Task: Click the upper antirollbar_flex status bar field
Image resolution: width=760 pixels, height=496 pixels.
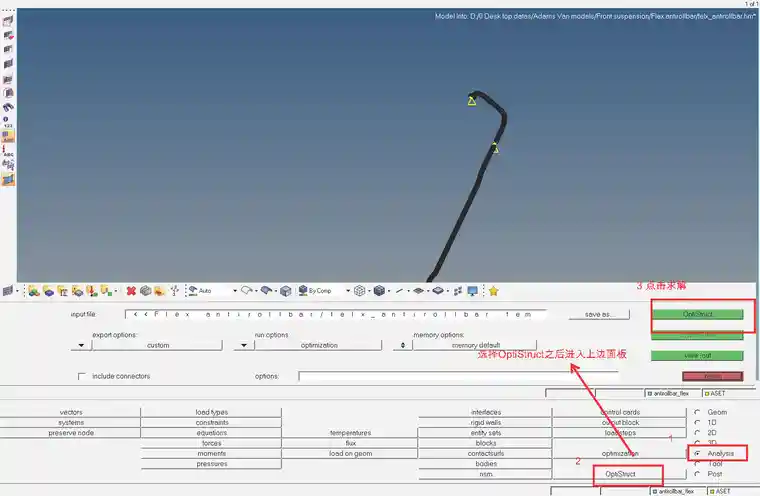Action: click(x=673, y=393)
